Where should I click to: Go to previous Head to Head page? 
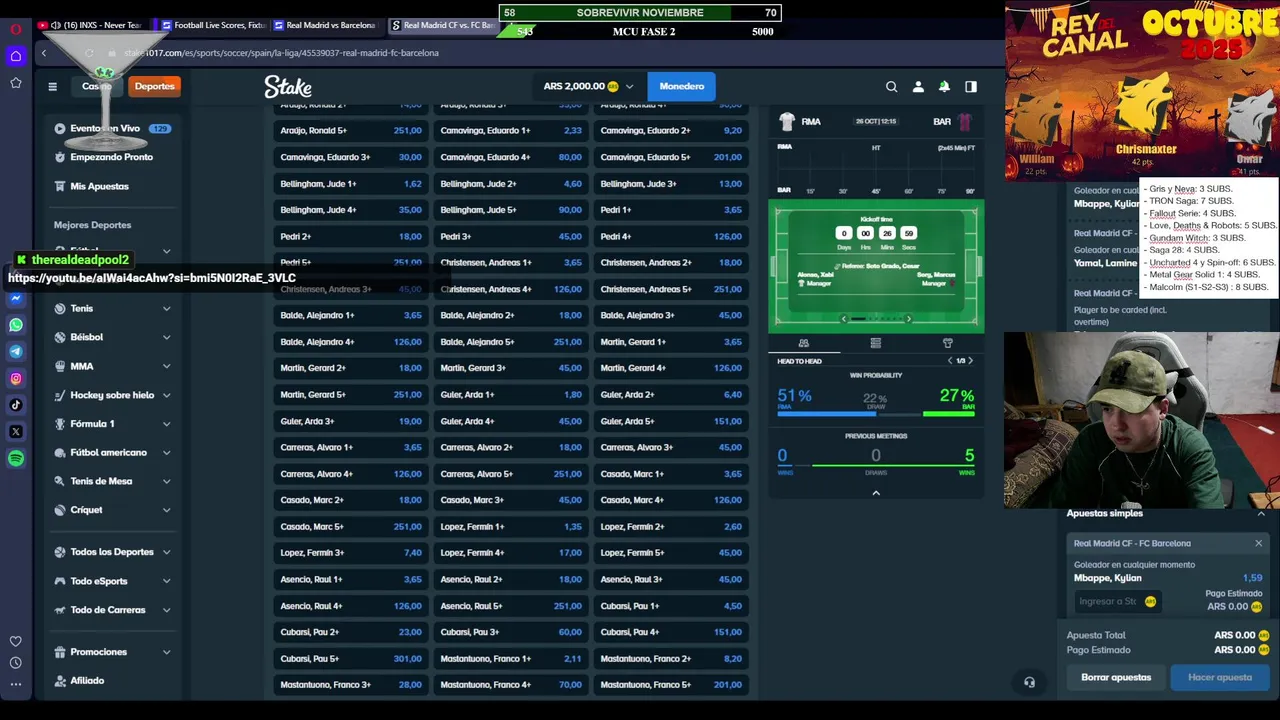pos(950,361)
